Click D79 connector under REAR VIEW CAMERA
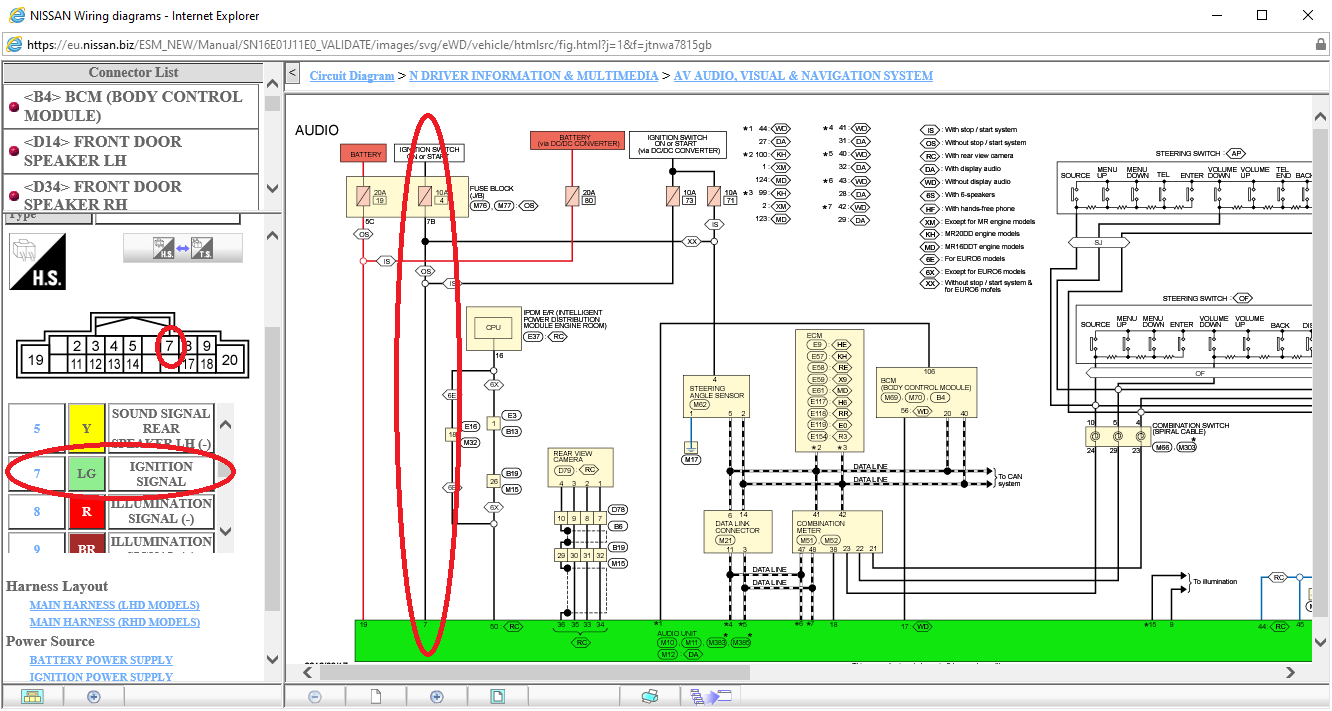 pos(565,469)
